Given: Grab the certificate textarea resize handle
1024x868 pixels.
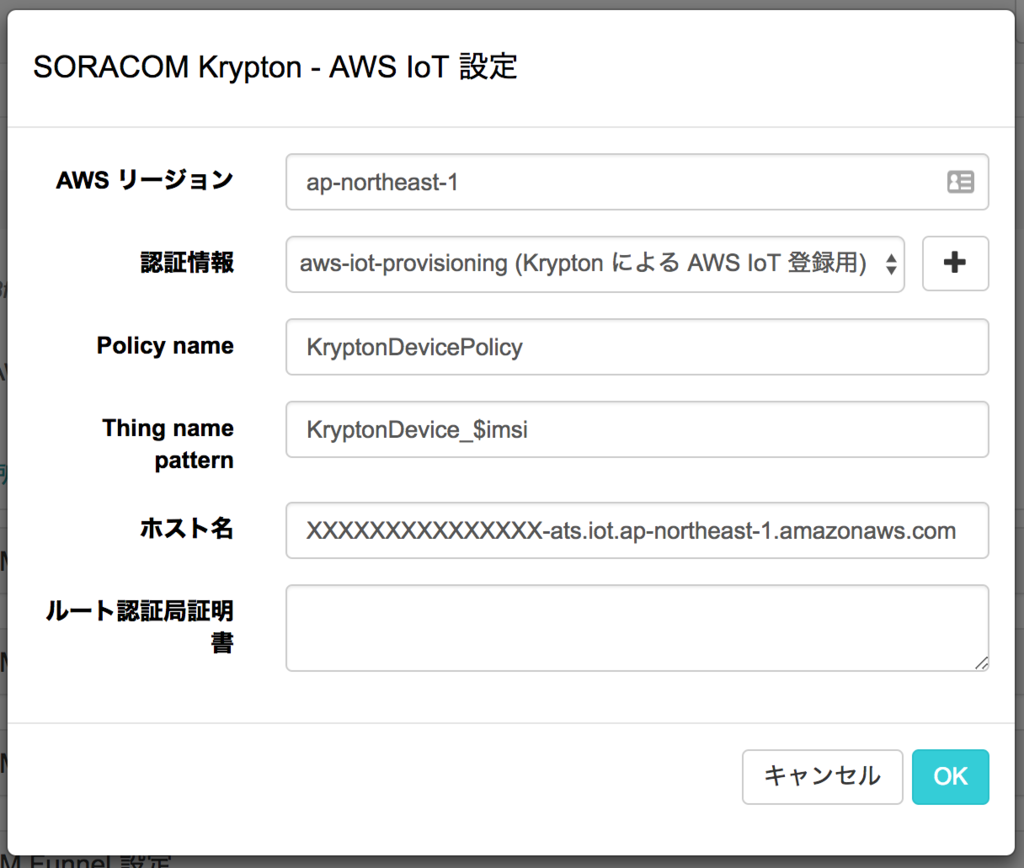Looking at the screenshot, I should coord(982,663).
